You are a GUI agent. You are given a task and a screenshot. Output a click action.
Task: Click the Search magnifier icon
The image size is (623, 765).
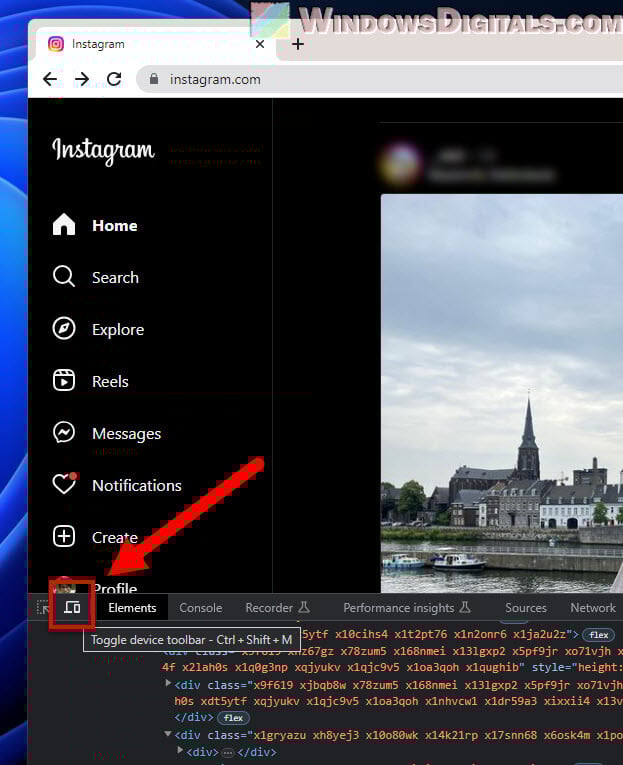[64, 277]
